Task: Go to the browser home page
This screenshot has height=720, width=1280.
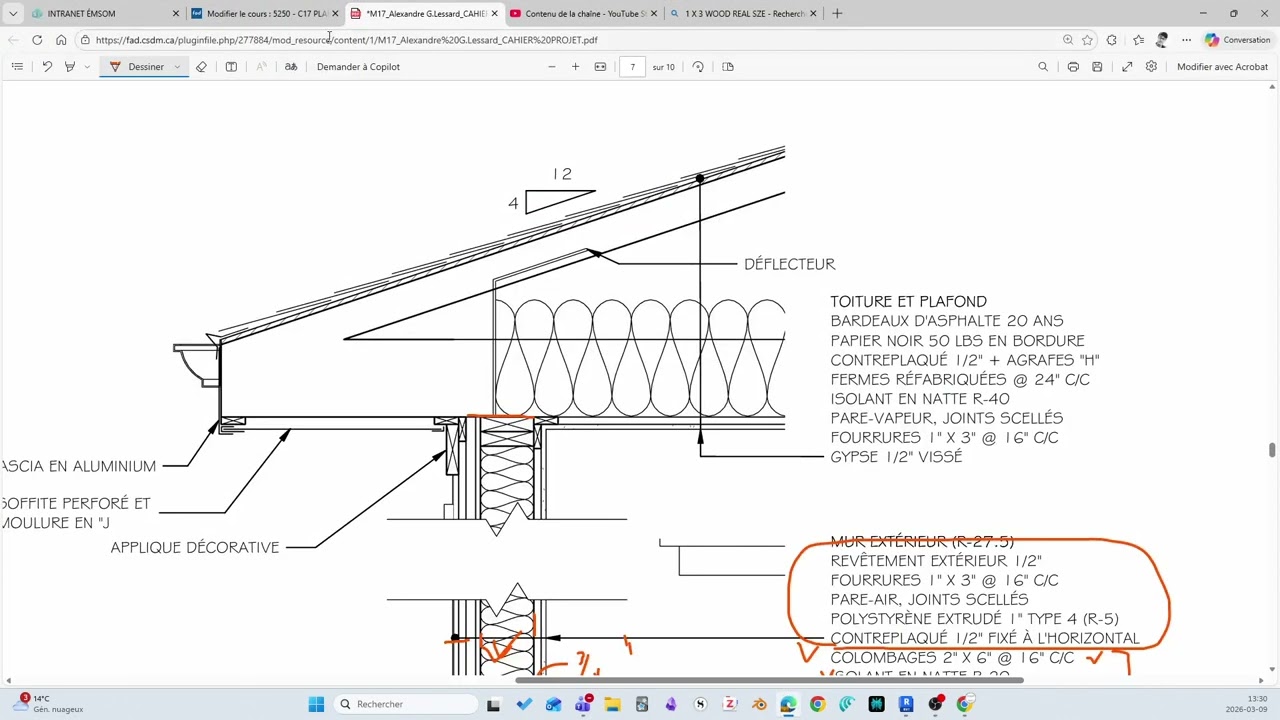Action: [61, 40]
